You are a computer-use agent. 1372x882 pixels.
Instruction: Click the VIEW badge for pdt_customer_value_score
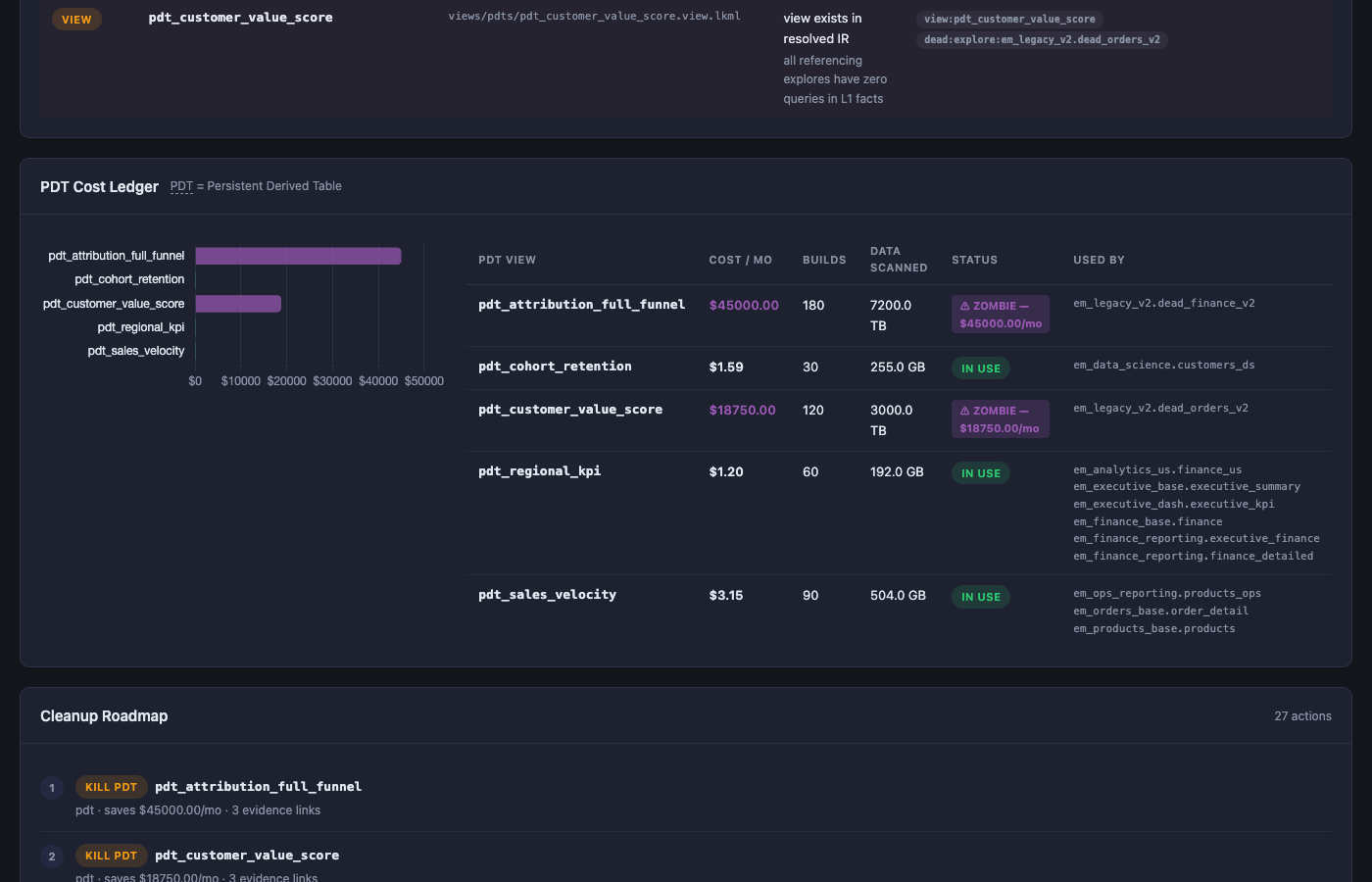coord(76,20)
